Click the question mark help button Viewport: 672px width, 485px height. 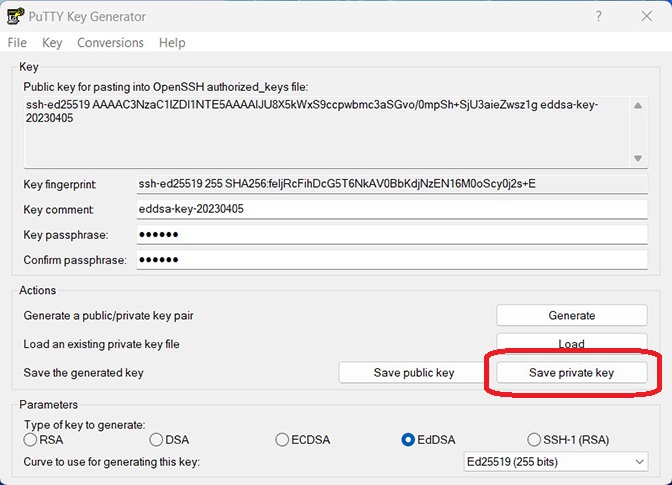pyautogui.click(x=599, y=16)
